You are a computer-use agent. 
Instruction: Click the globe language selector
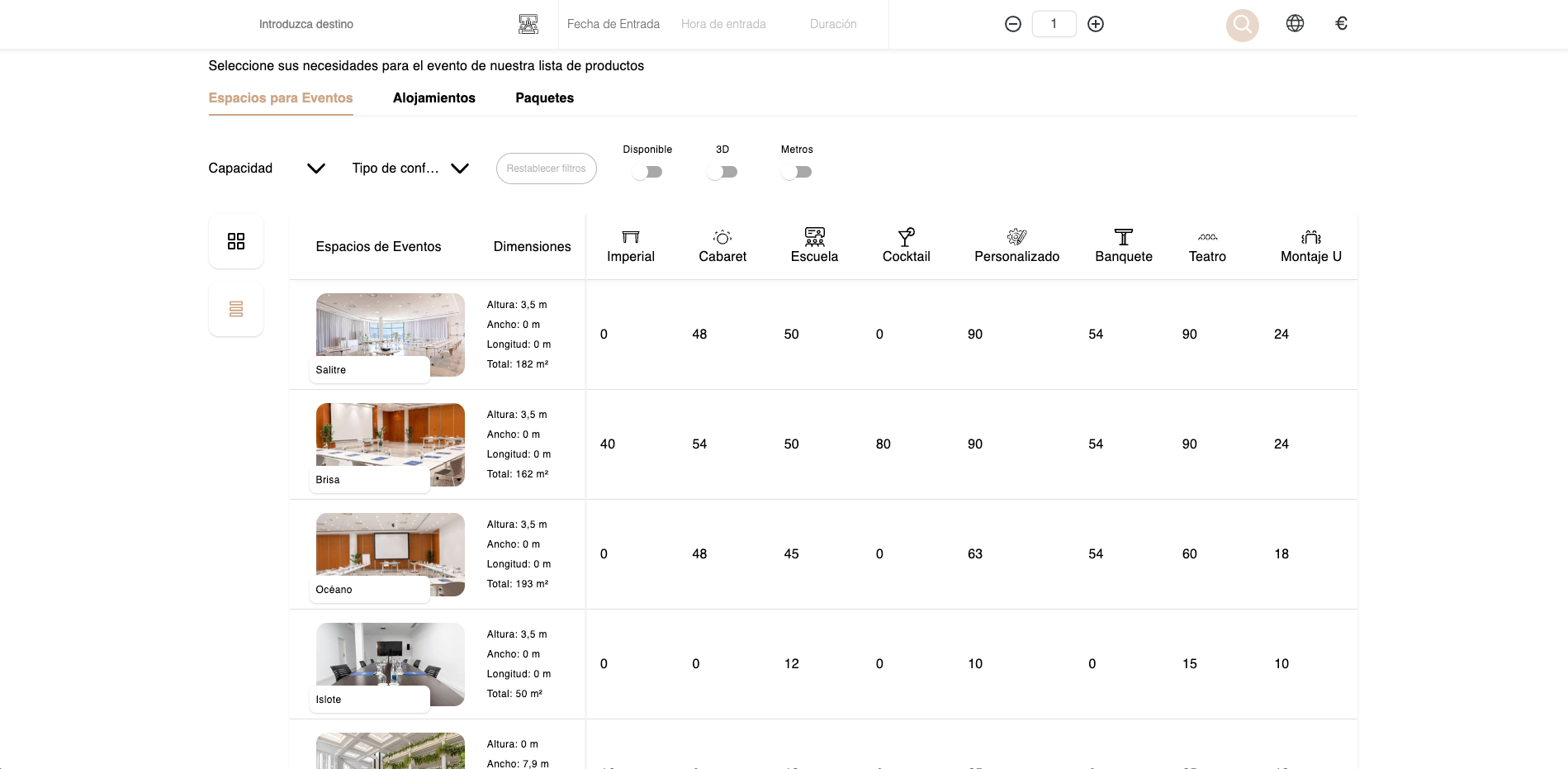pyautogui.click(x=1294, y=23)
